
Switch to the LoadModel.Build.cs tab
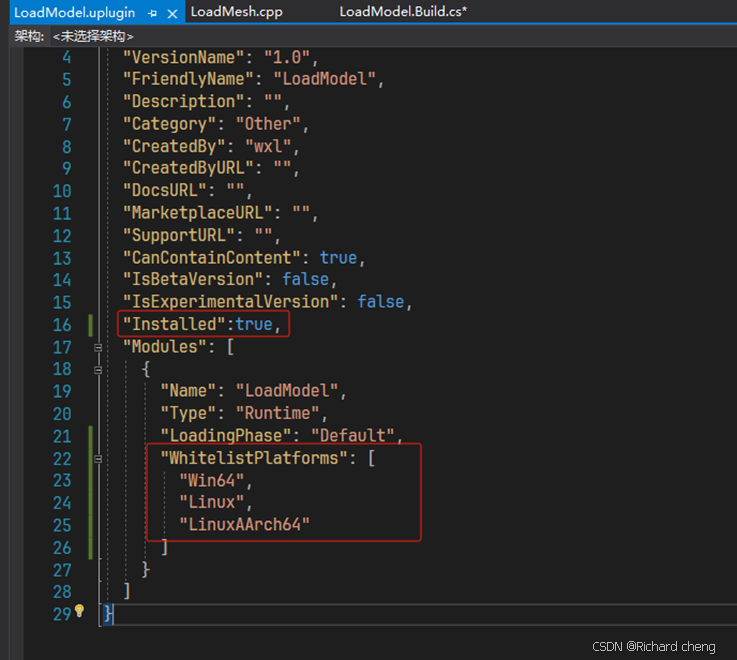tap(403, 12)
